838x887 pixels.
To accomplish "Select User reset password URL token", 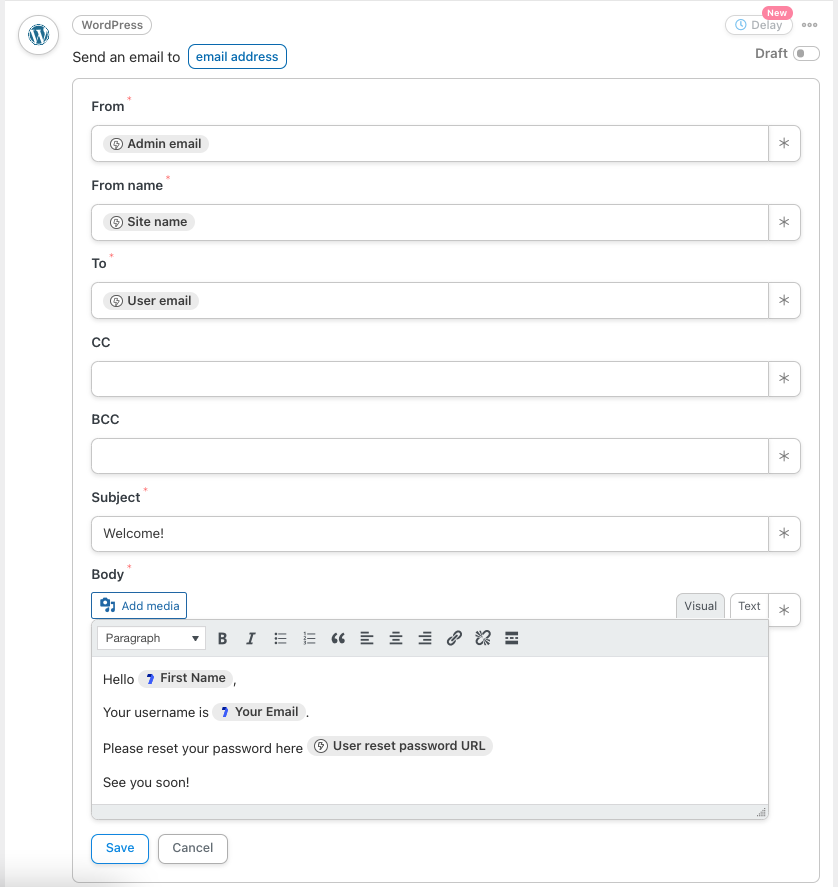I will pos(400,746).
